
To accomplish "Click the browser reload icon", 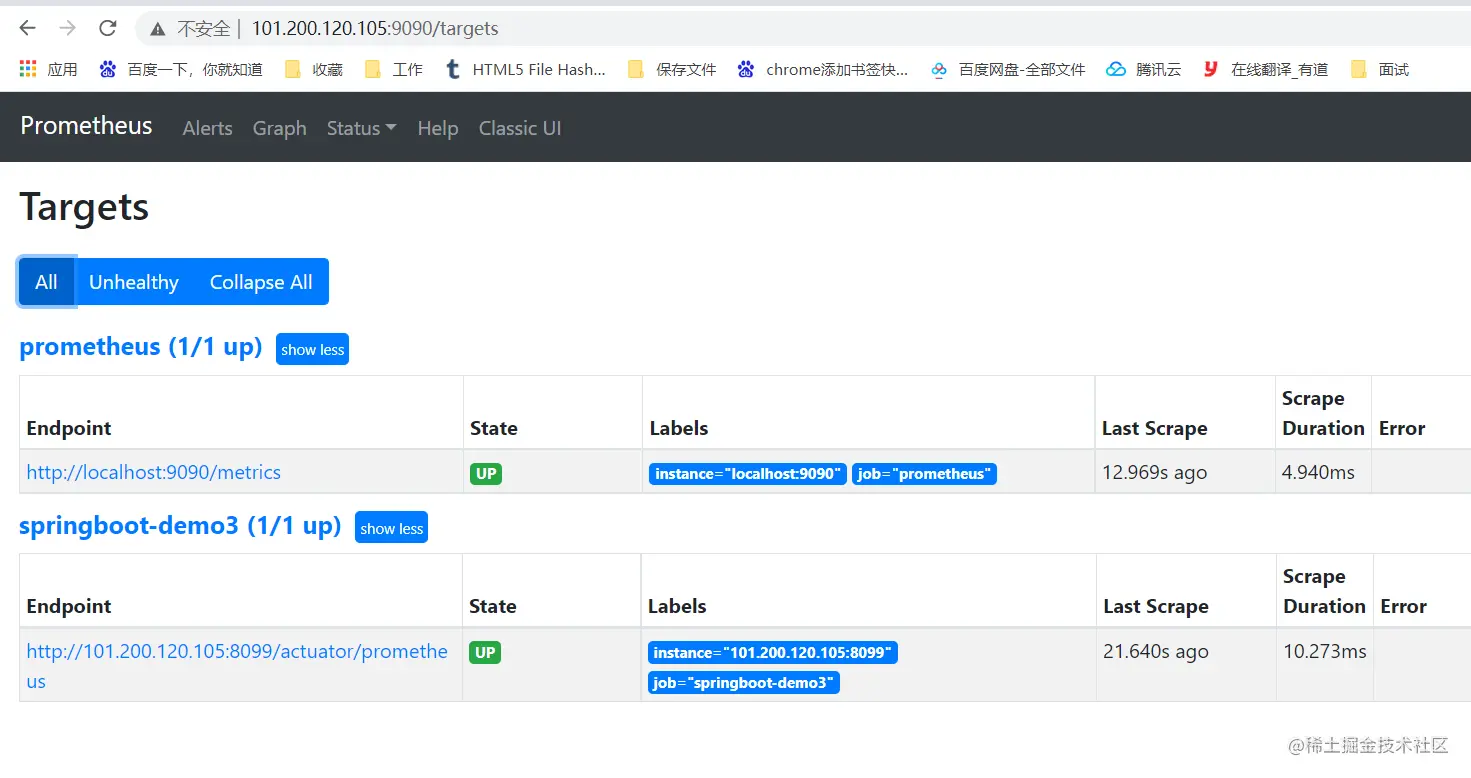I will 108,28.
